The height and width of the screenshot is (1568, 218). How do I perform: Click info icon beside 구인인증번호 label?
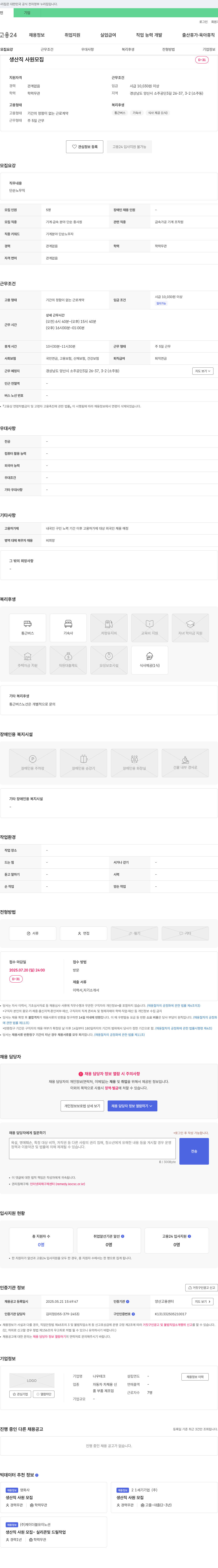point(133,1314)
